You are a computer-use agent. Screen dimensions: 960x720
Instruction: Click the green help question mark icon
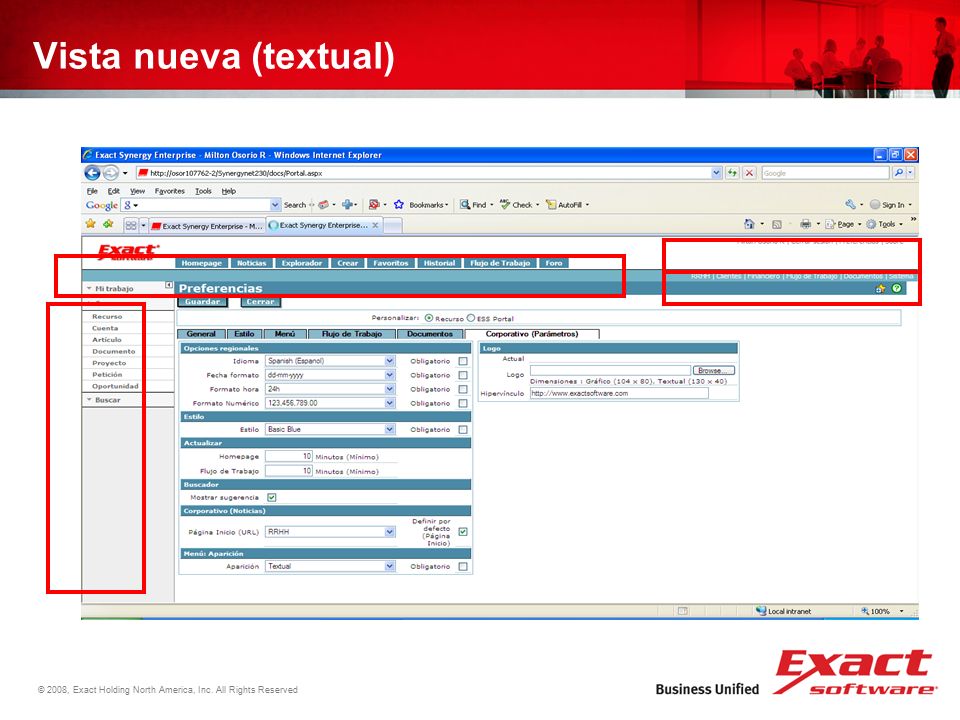coord(896,288)
